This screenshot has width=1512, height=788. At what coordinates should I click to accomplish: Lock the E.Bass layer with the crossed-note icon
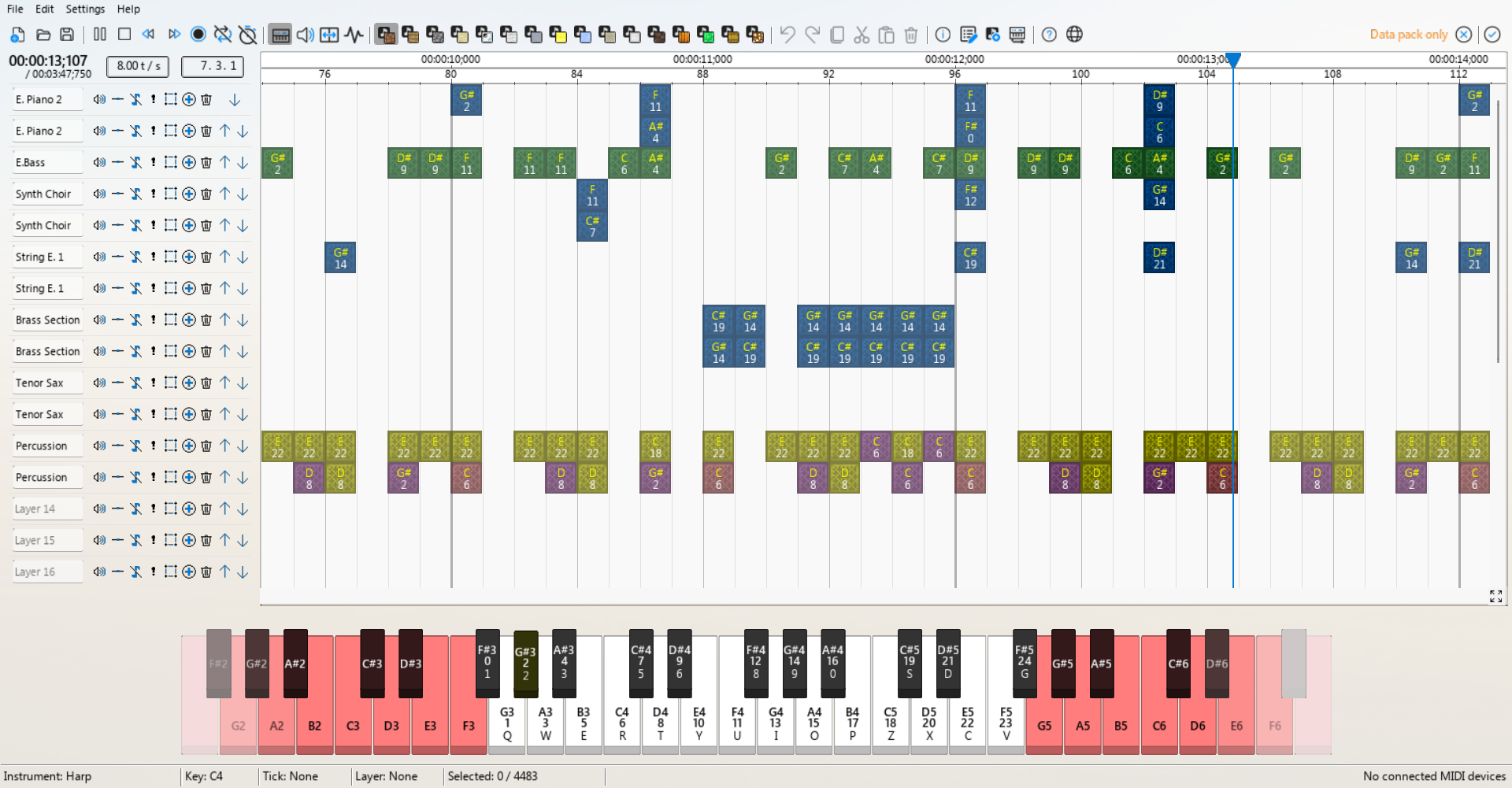click(x=135, y=163)
